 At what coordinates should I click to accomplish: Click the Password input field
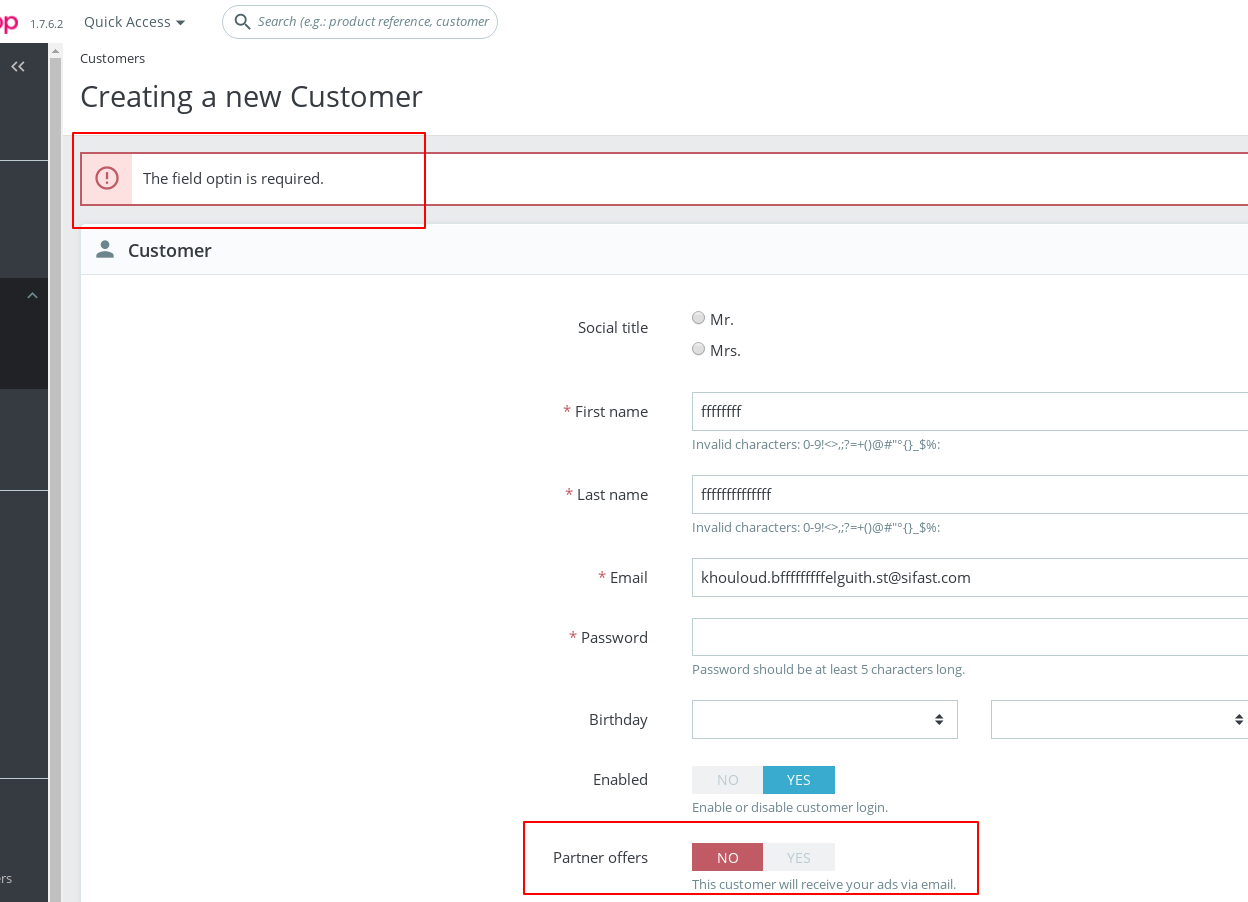point(970,637)
